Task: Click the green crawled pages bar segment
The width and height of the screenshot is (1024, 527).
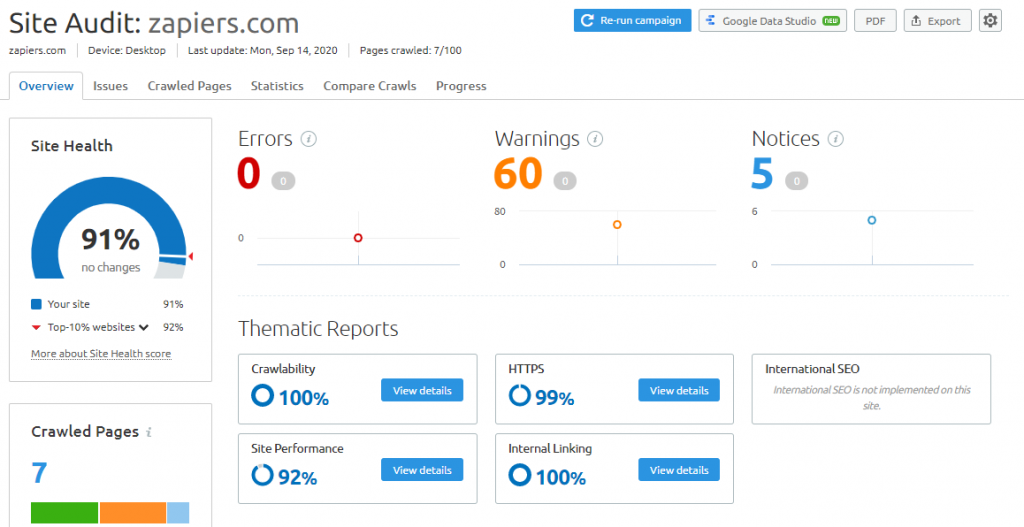Action: click(x=65, y=513)
